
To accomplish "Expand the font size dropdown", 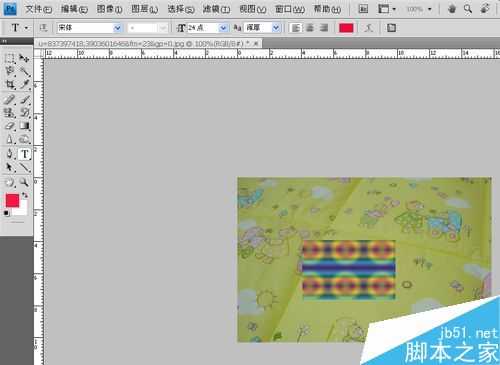I will 223,28.
